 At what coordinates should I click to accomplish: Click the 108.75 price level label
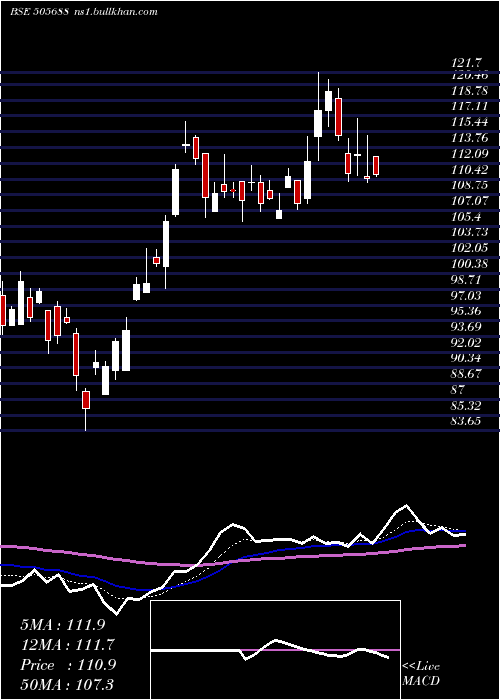tap(470, 185)
